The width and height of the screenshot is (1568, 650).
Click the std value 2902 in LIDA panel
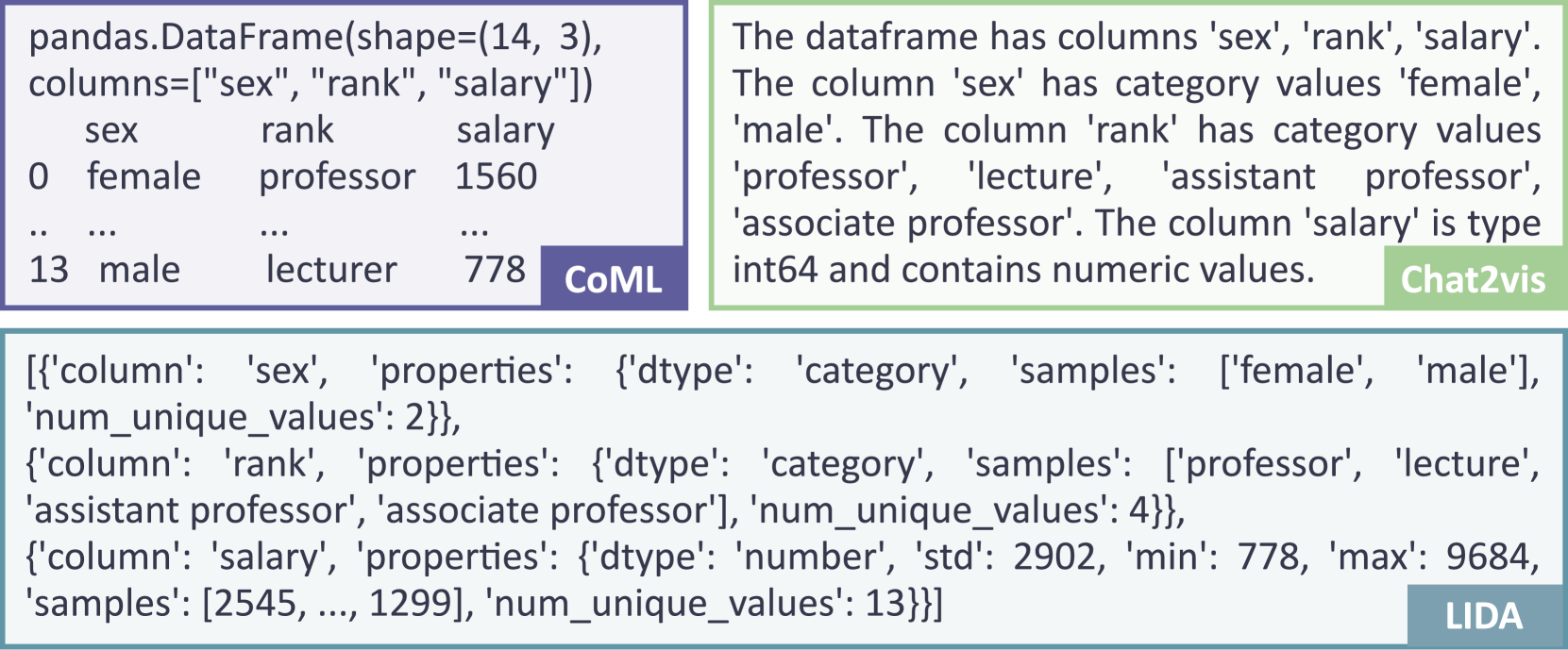pos(1057,557)
